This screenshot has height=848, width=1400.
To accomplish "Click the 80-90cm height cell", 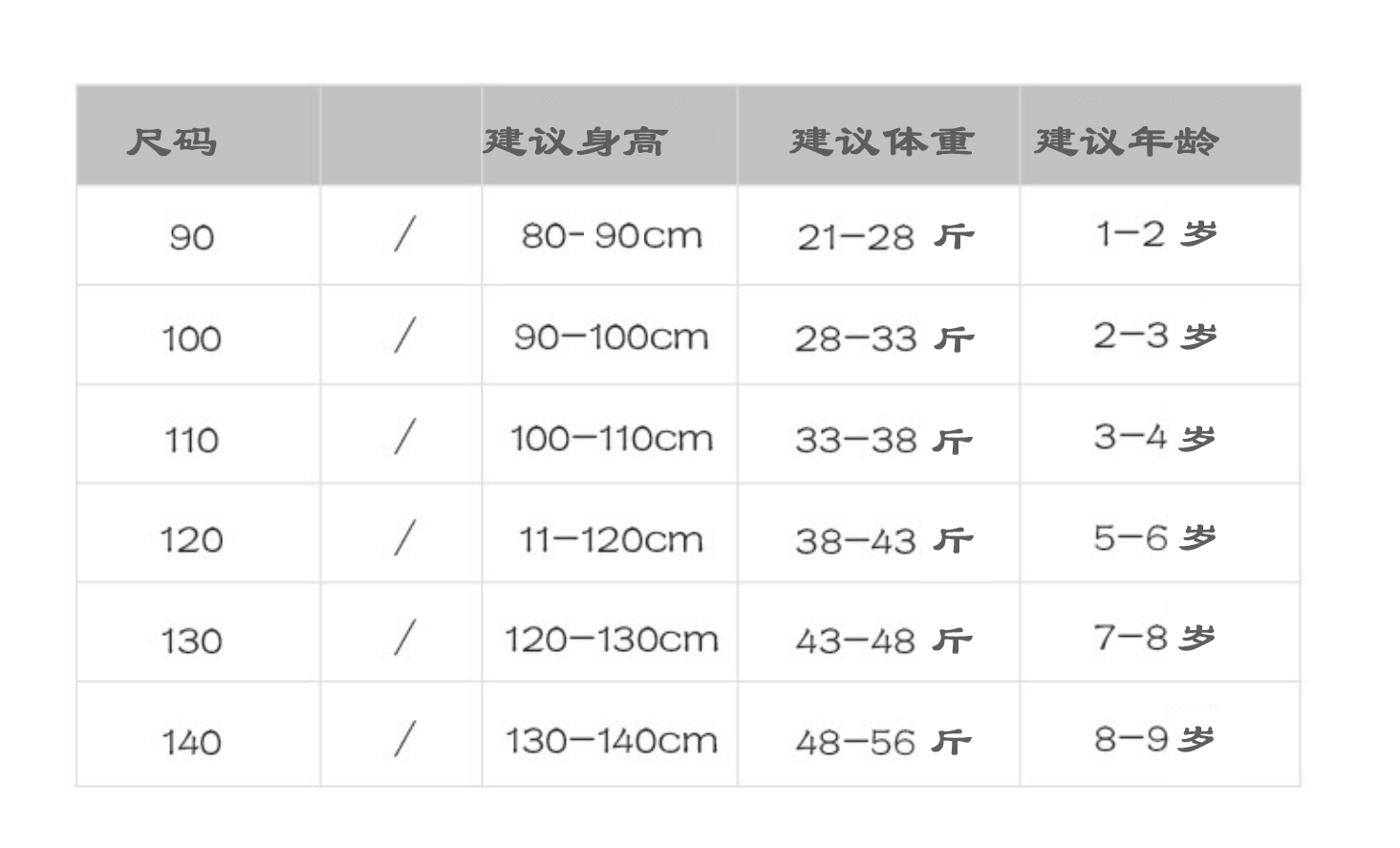I will click(612, 235).
